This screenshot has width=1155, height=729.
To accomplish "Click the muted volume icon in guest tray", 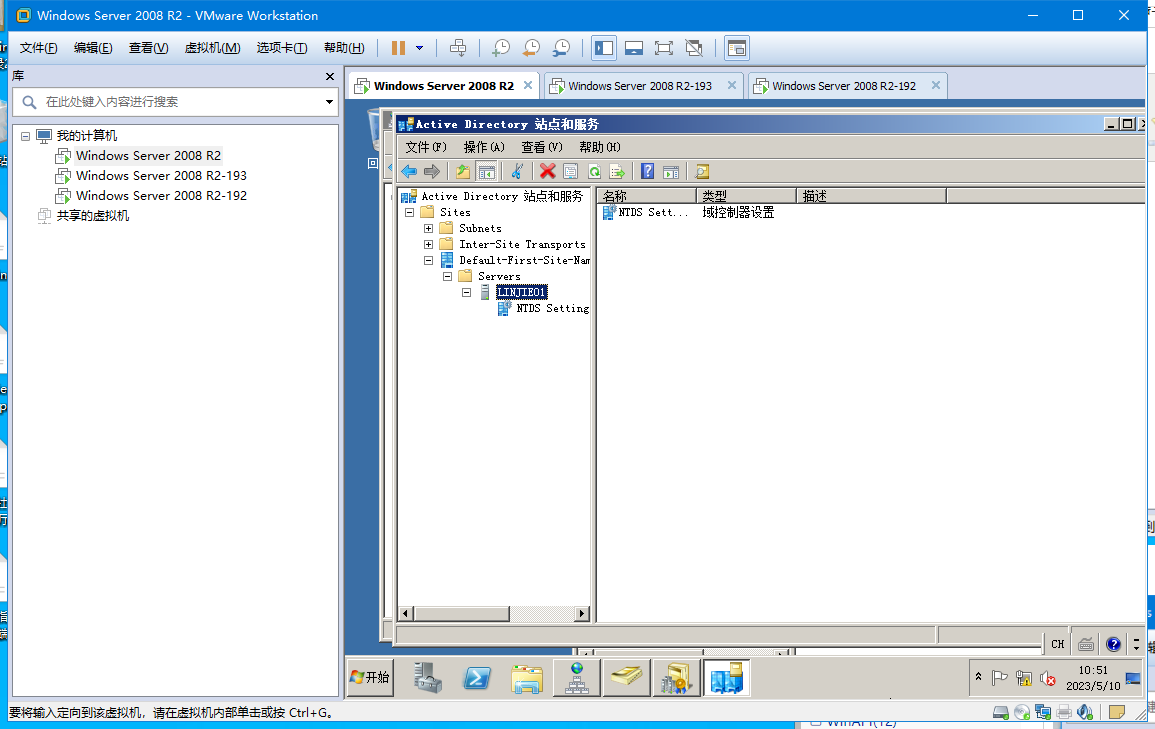I will point(1047,678).
